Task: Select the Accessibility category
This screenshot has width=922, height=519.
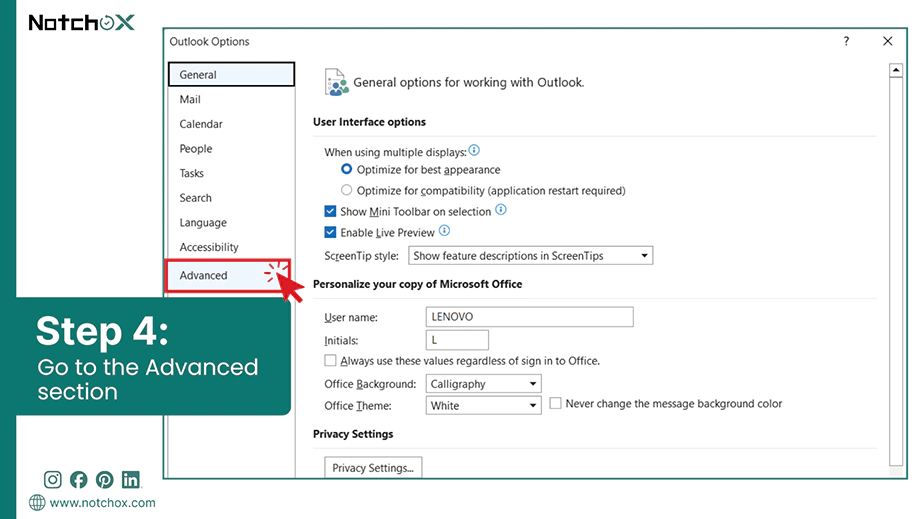Action: pyautogui.click(x=231, y=247)
